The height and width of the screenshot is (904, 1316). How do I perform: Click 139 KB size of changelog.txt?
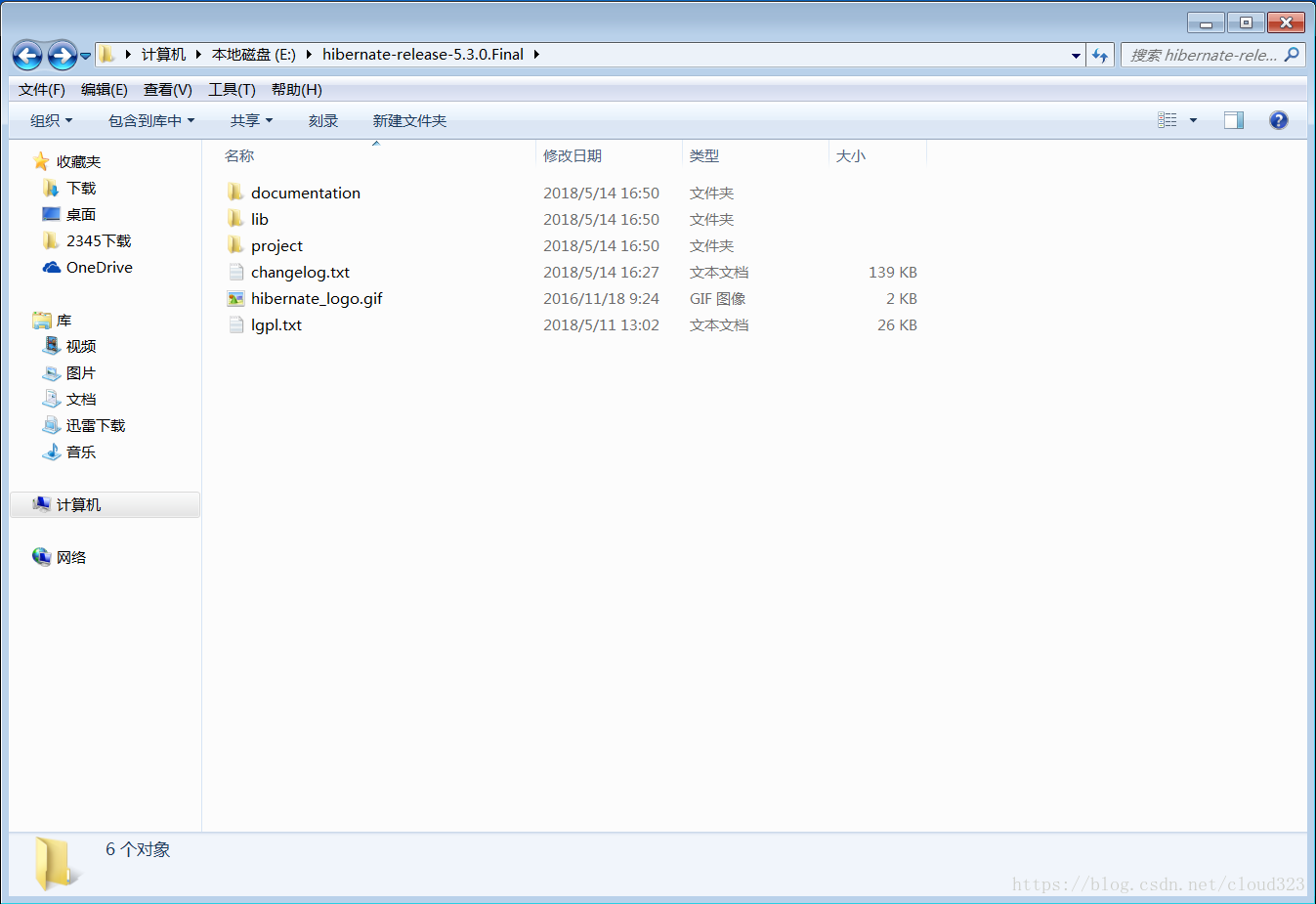[893, 273]
